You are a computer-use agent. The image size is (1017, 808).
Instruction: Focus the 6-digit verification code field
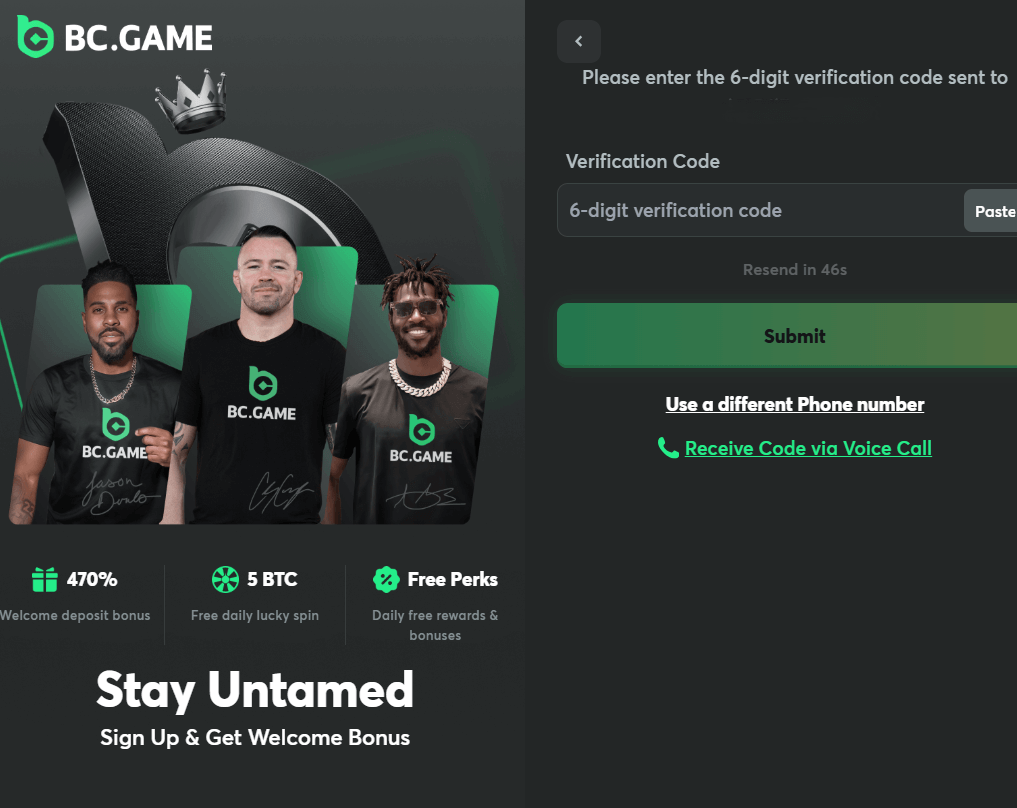point(759,210)
